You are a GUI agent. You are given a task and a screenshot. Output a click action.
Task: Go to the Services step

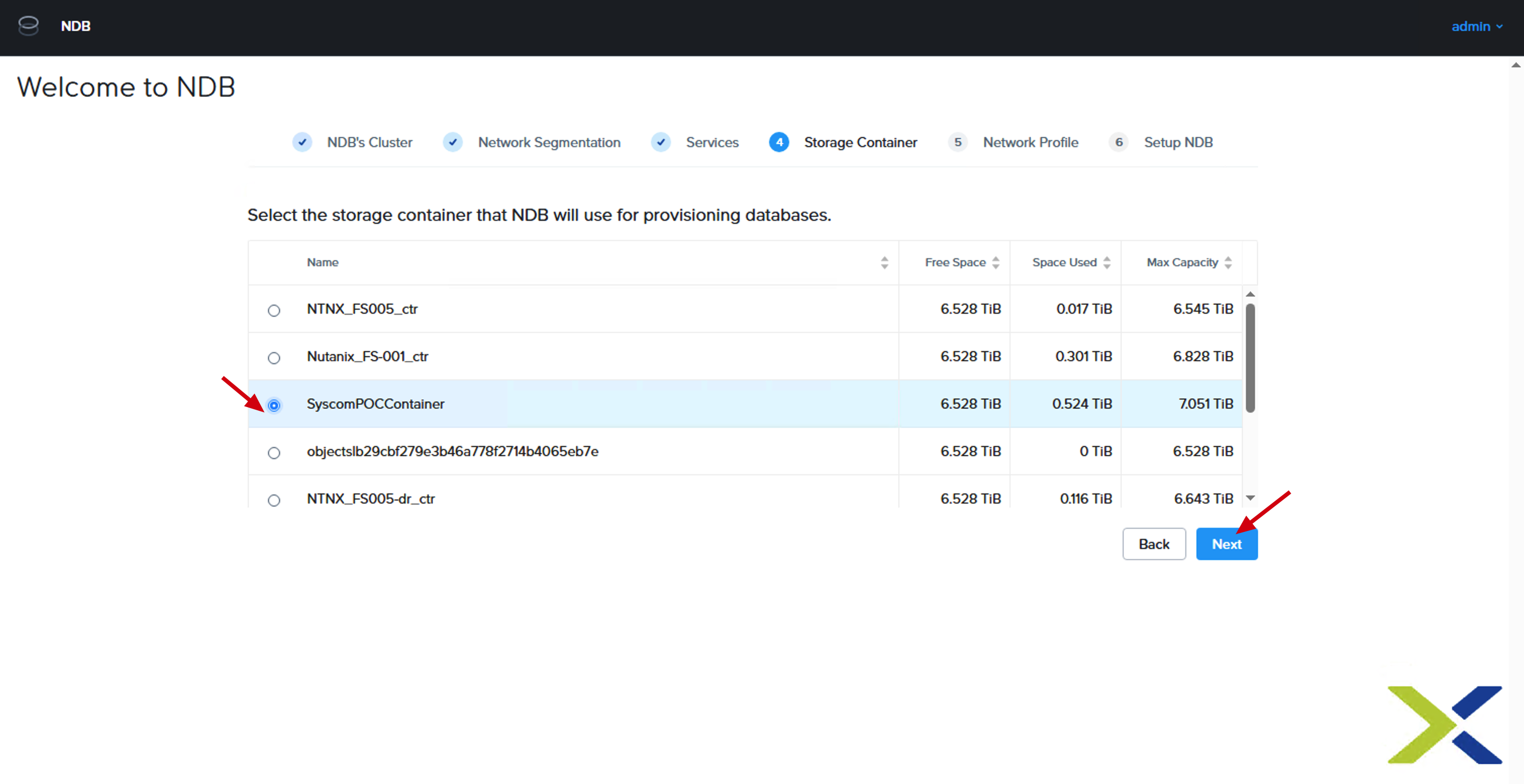pyautogui.click(x=712, y=142)
